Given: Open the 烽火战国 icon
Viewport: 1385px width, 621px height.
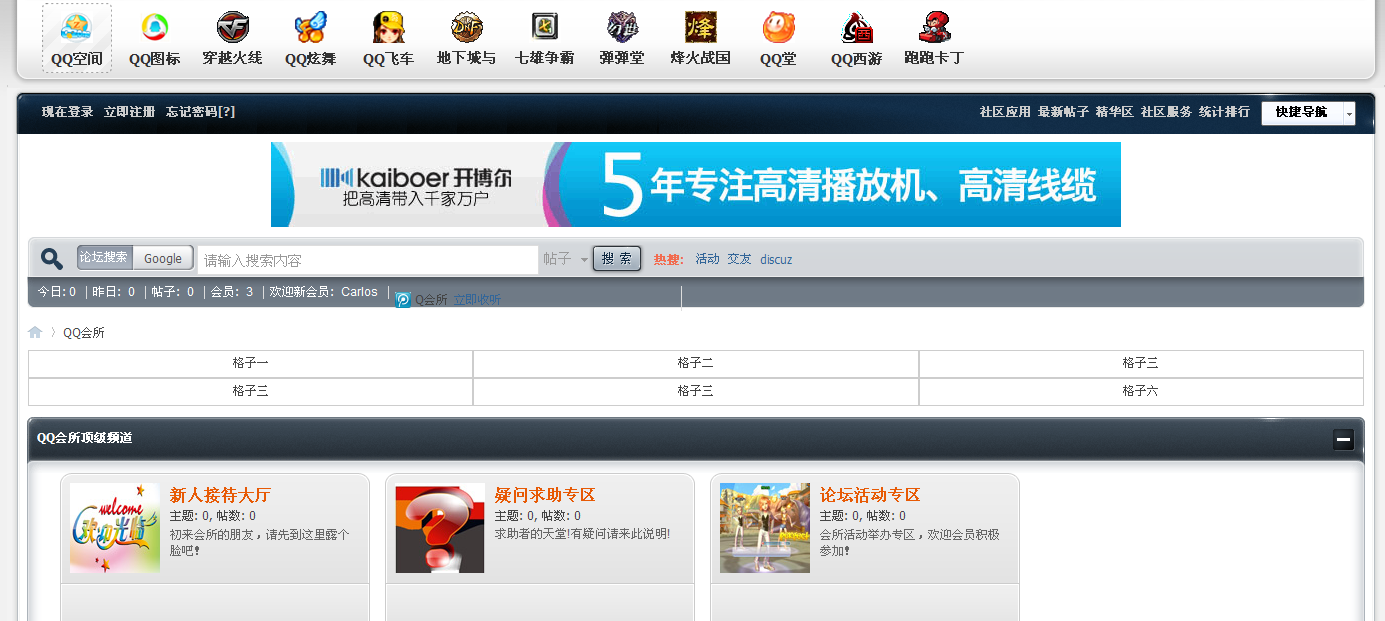Looking at the screenshot, I should pyautogui.click(x=700, y=38).
